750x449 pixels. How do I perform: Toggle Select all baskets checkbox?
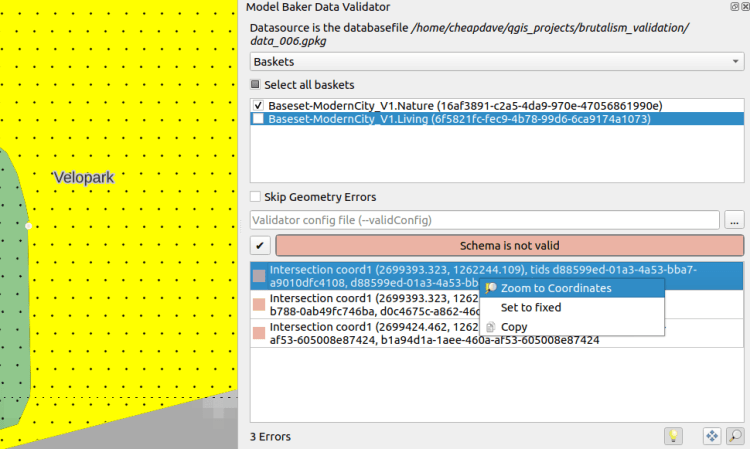tap(255, 85)
